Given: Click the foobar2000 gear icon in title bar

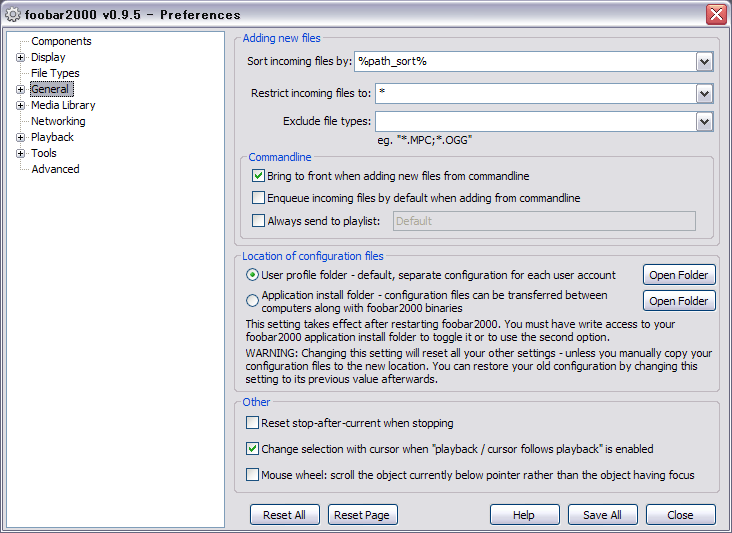Looking at the screenshot, I should point(13,14).
